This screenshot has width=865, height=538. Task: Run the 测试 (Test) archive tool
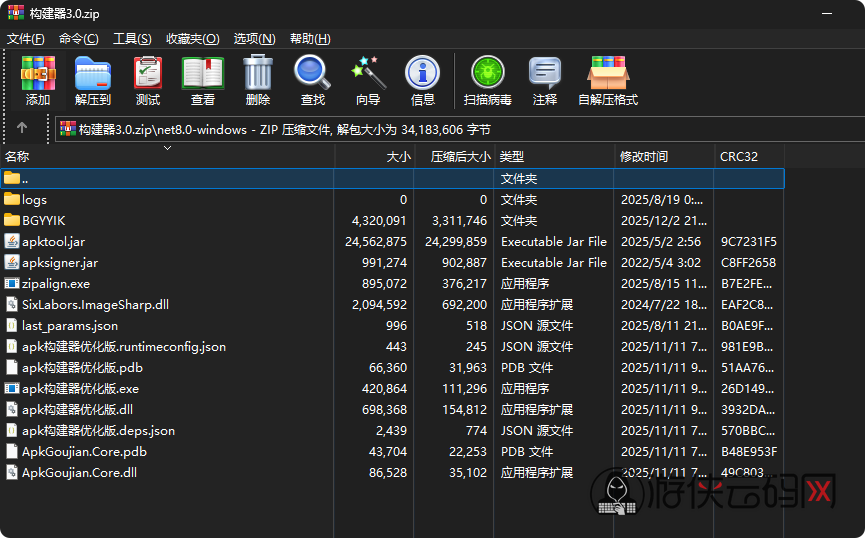pyautogui.click(x=148, y=80)
